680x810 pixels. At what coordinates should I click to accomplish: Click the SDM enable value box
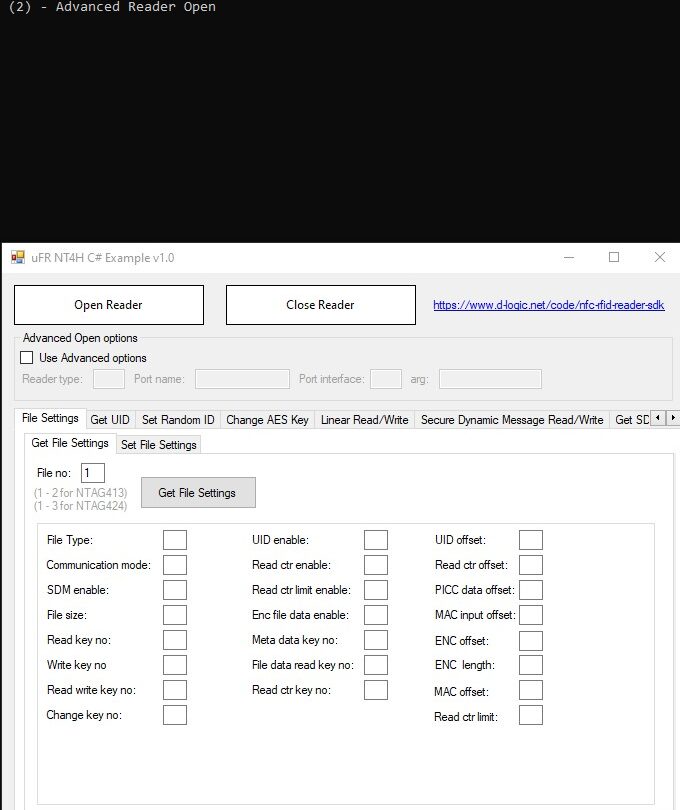pyautogui.click(x=175, y=590)
